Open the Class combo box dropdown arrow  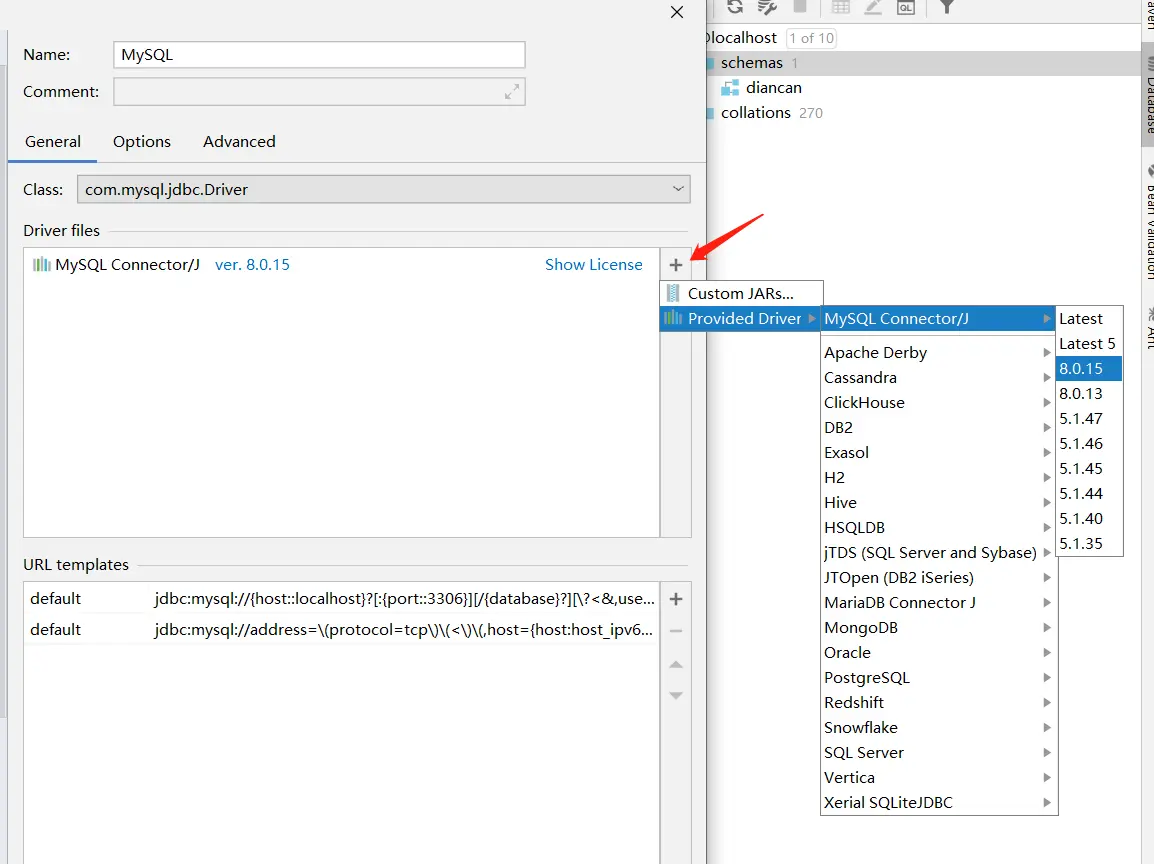pyautogui.click(x=678, y=189)
